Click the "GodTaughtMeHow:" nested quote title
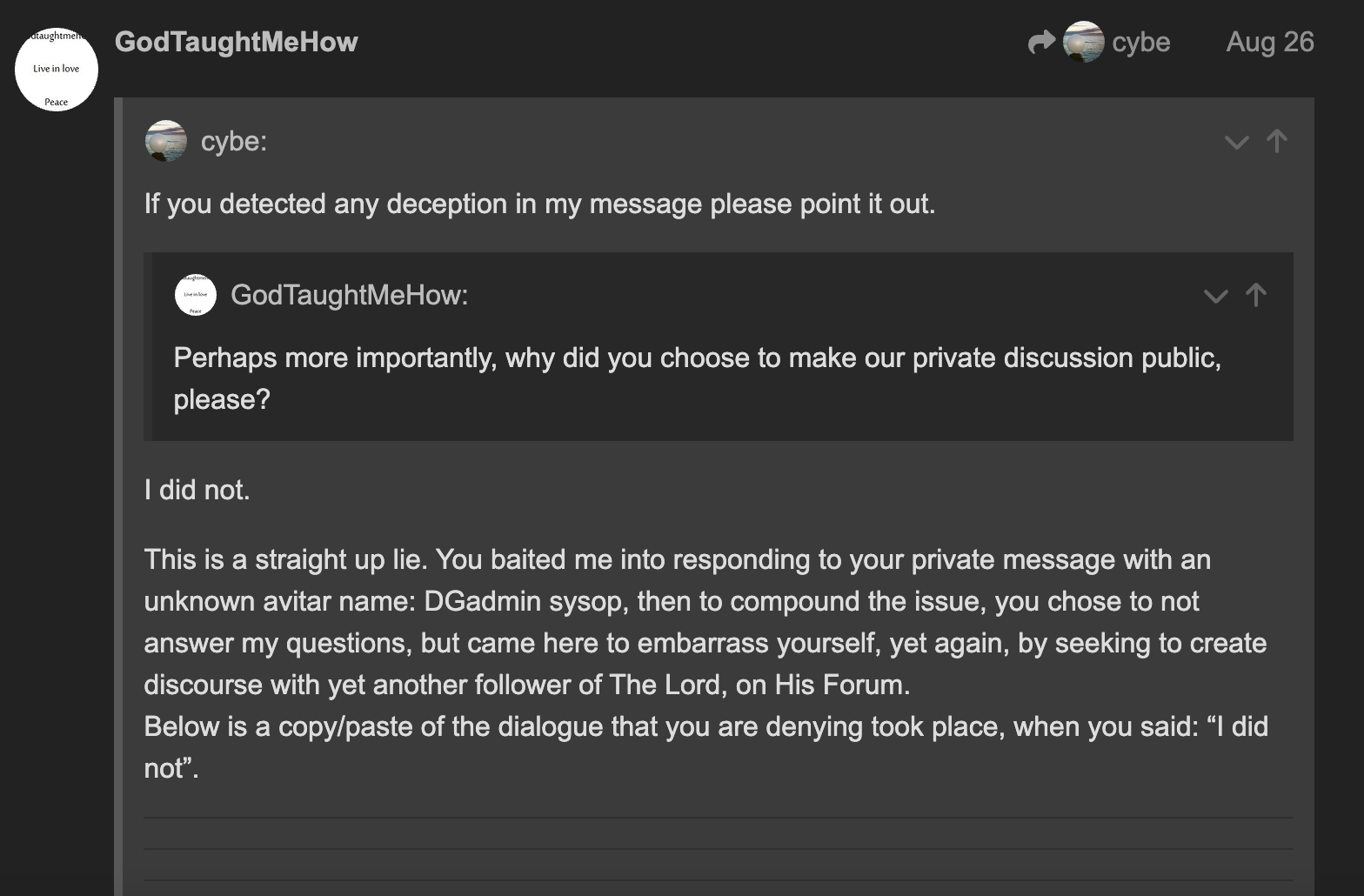 349,295
